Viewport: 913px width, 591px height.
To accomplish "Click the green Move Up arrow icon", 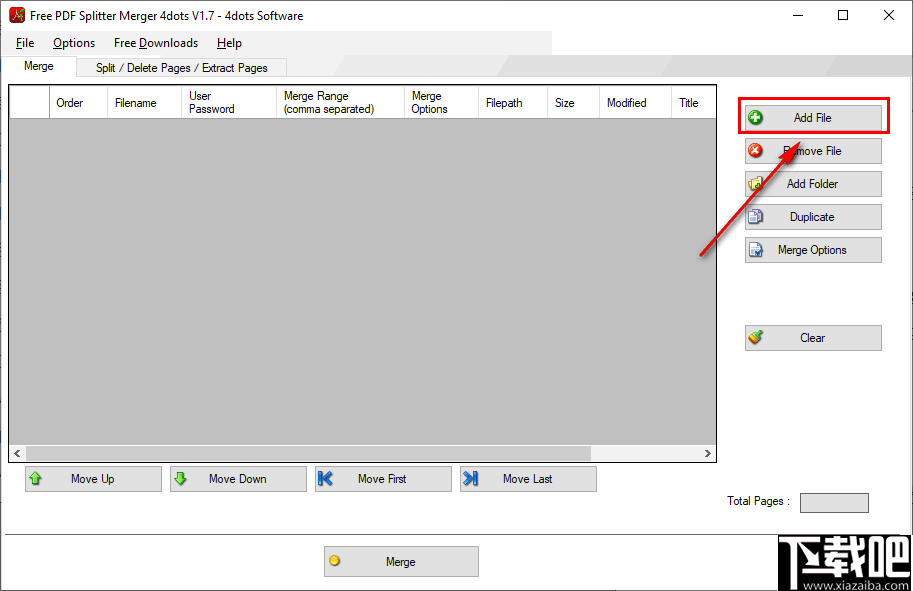I will (37, 478).
